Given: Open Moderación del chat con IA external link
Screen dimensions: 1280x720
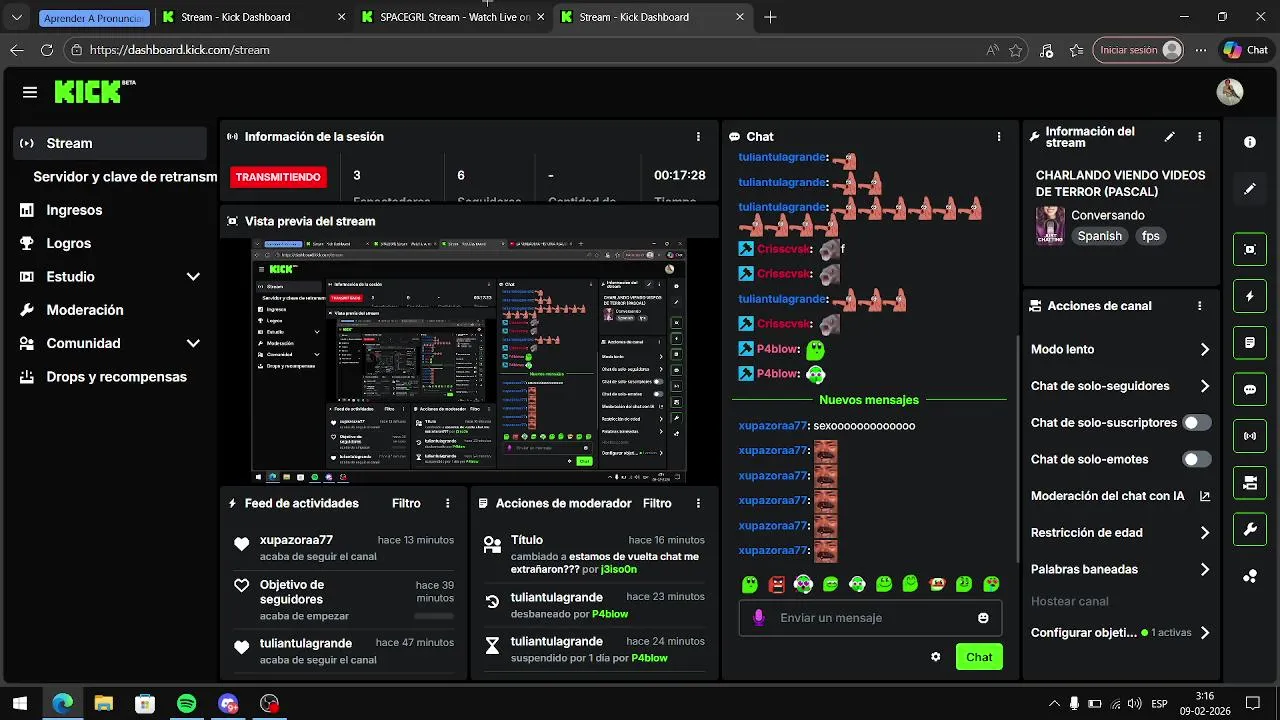Looking at the screenshot, I should (x=1205, y=496).
